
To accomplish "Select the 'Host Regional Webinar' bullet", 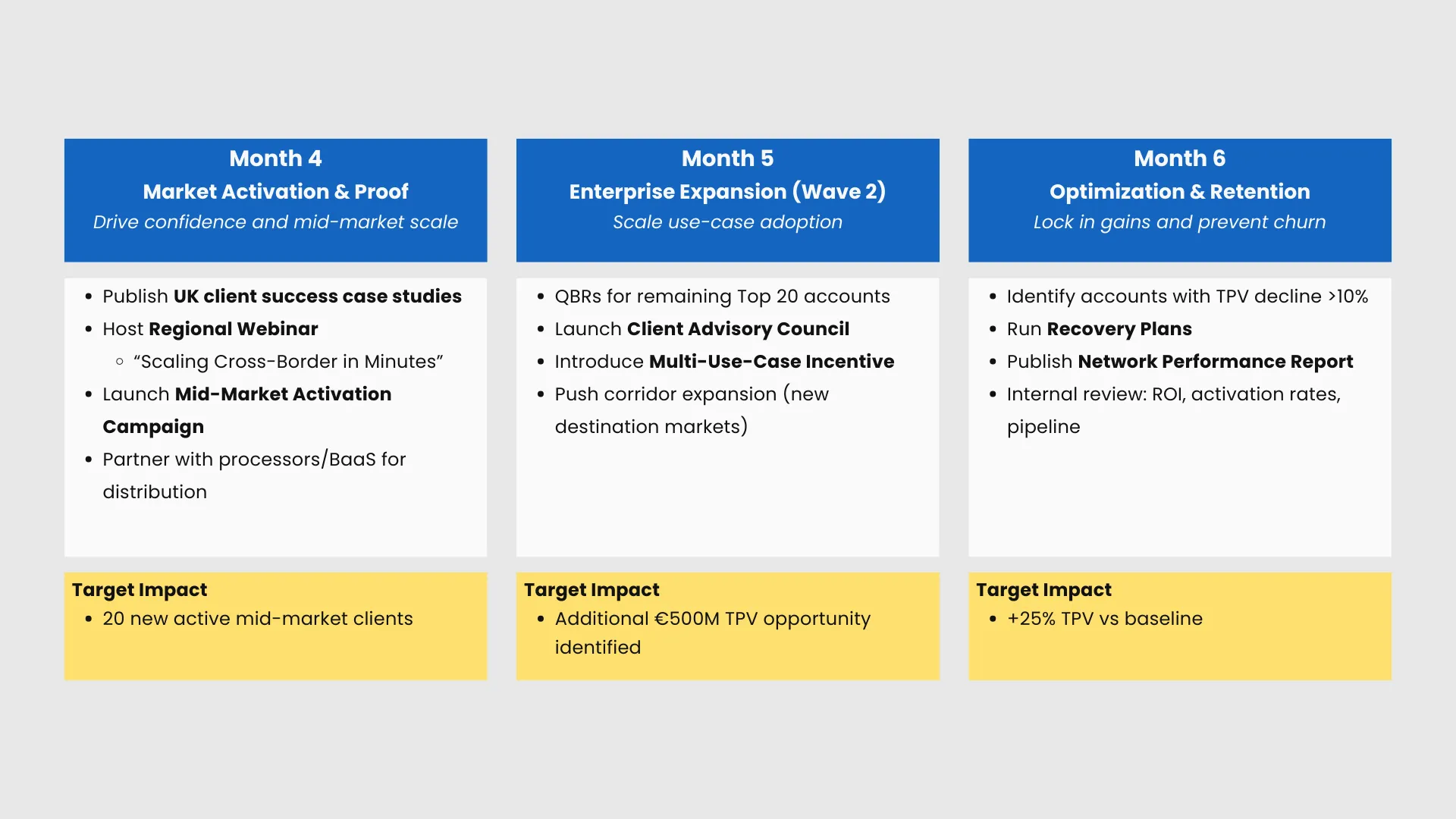I will point(210,329).
